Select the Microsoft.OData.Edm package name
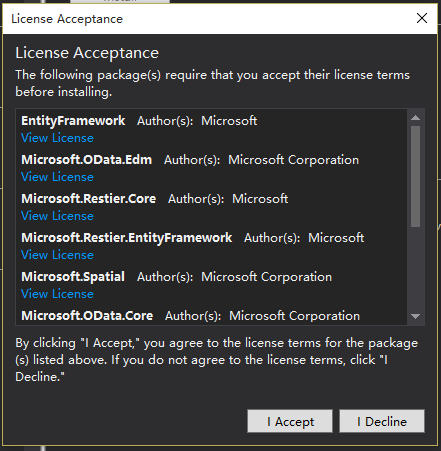This screenshot has width=441, height=451. point(87,160)
